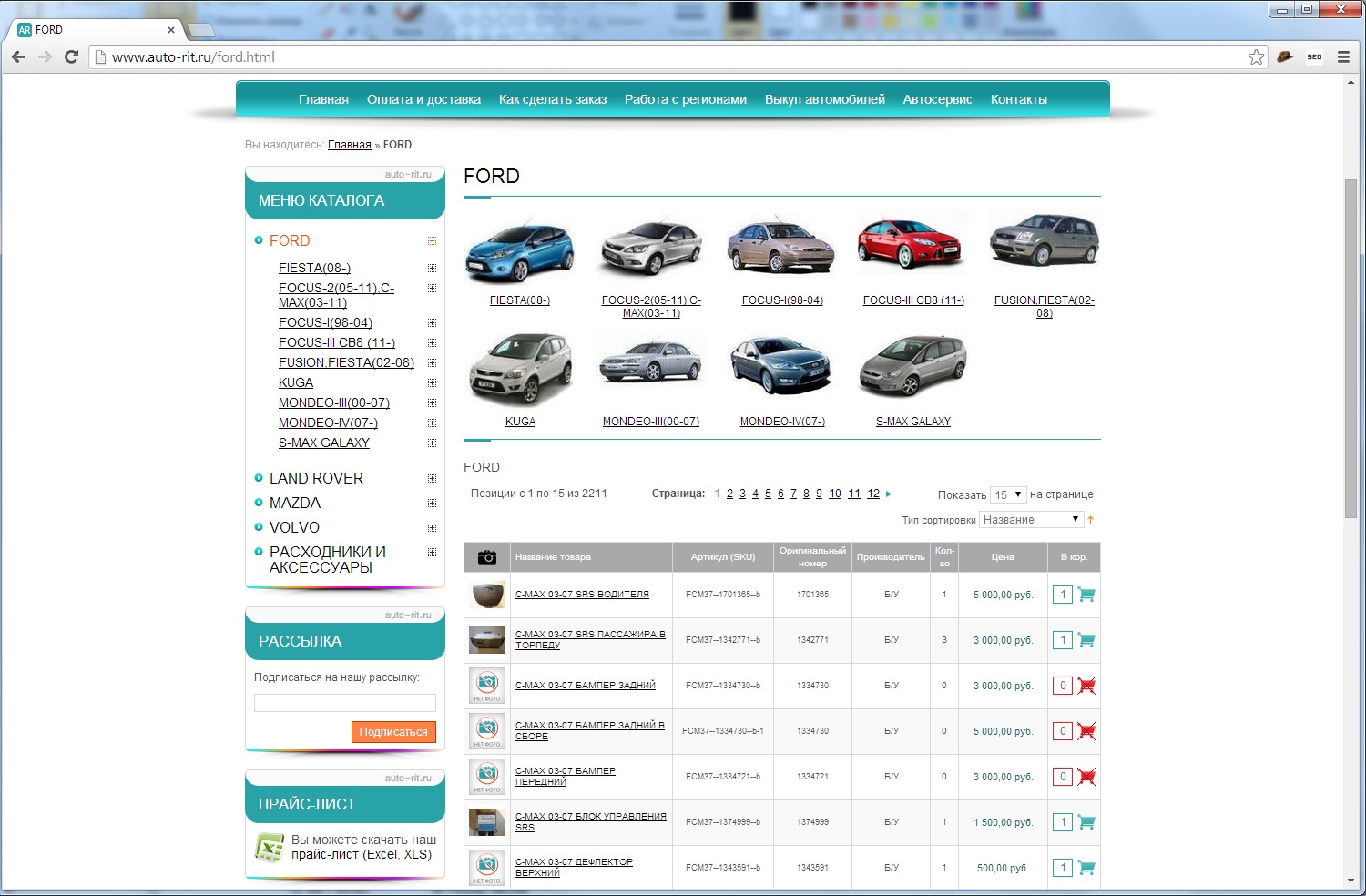1366x896 pixels.
Task: Go back with the browser back arrow
Action: tap(18, 56)
